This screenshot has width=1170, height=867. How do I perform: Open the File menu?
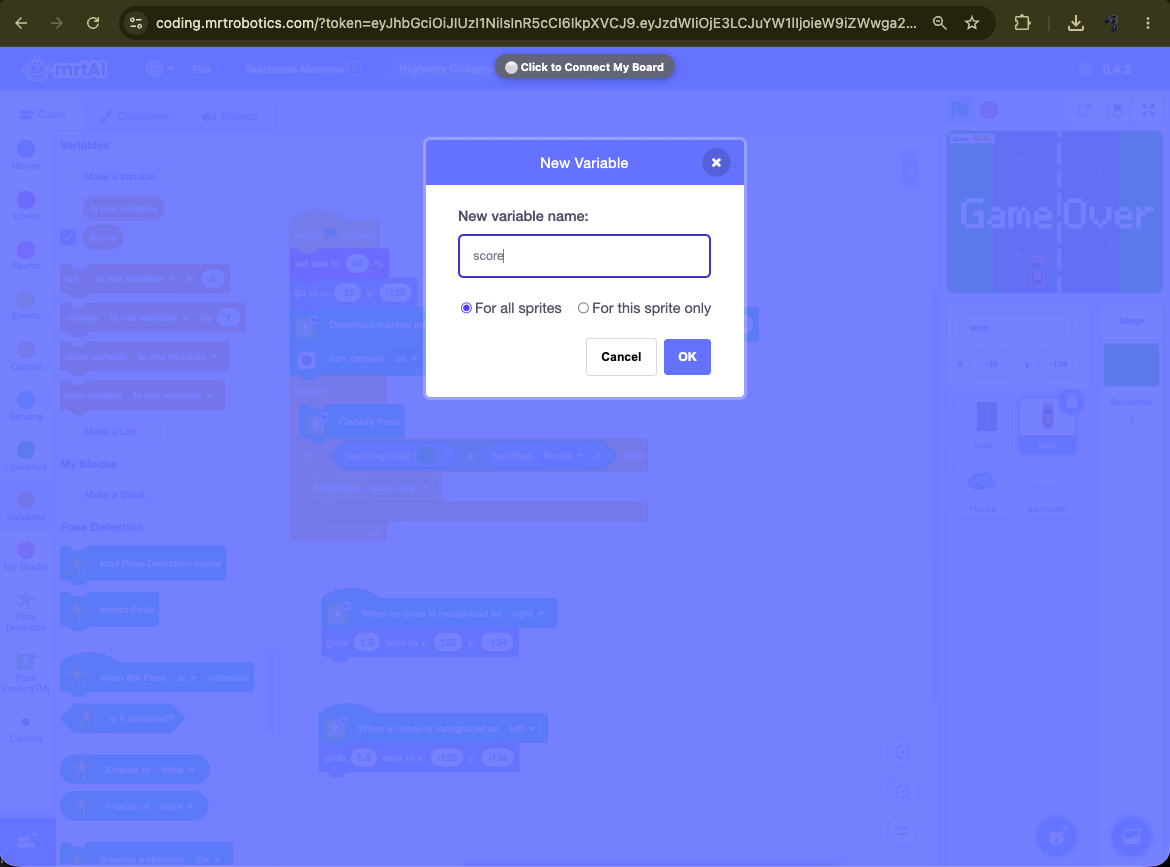[201, 69]
